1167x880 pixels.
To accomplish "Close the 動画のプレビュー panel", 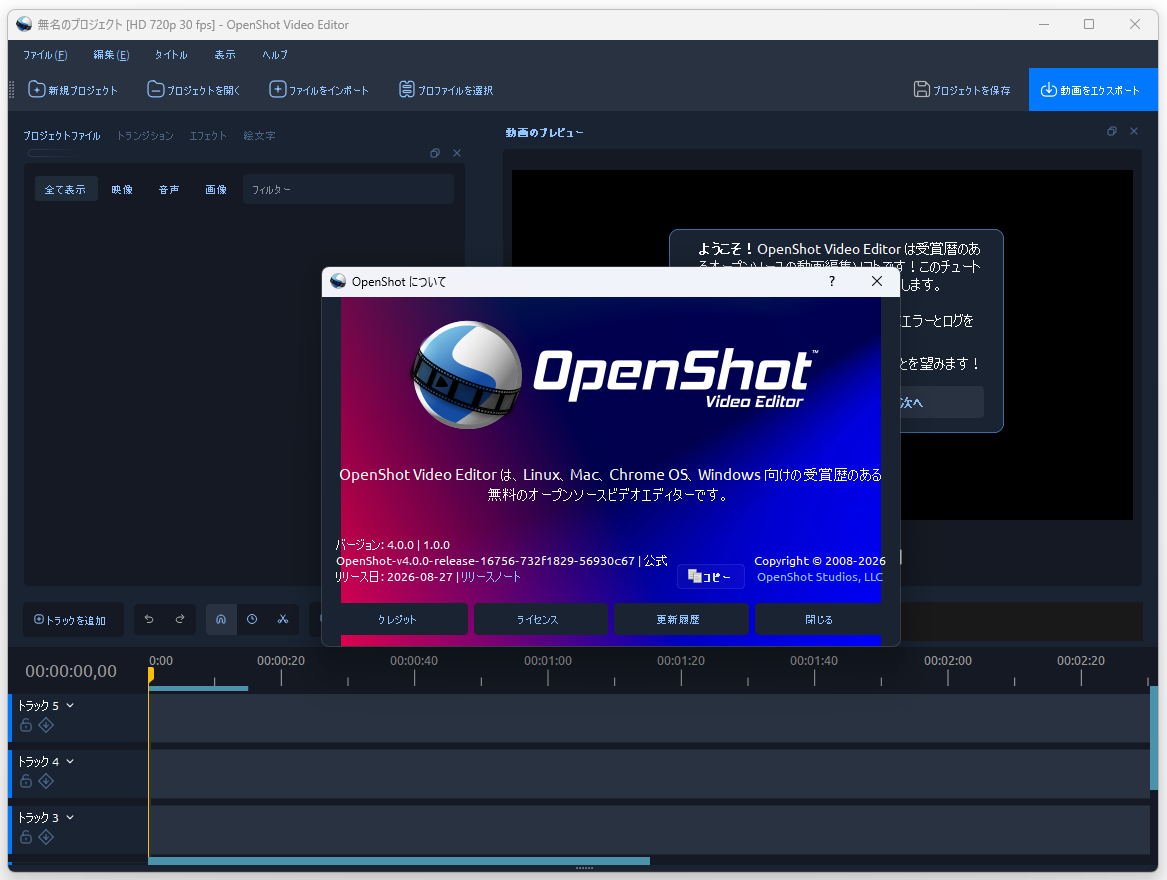I will 1134,131.
